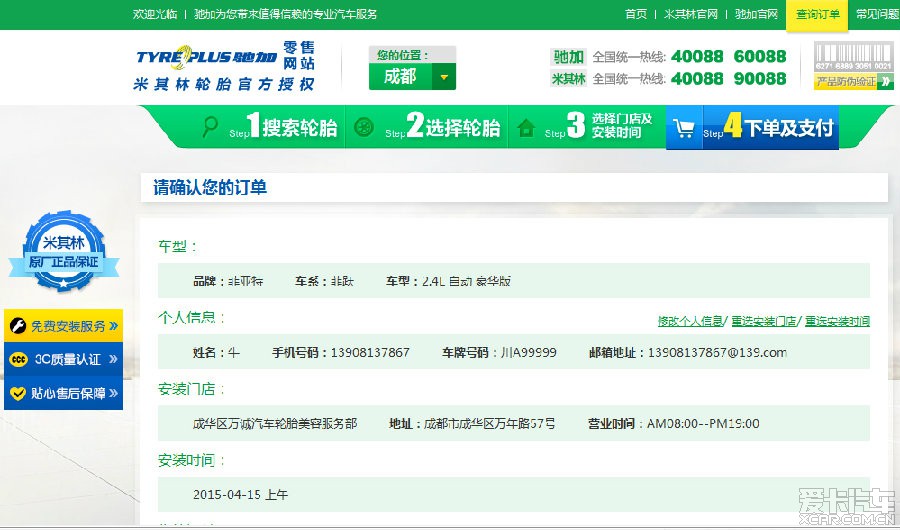Viewport: 900px width, 530px height.
Task: Open 米其林官网 link
Action: tap(690, 14)
